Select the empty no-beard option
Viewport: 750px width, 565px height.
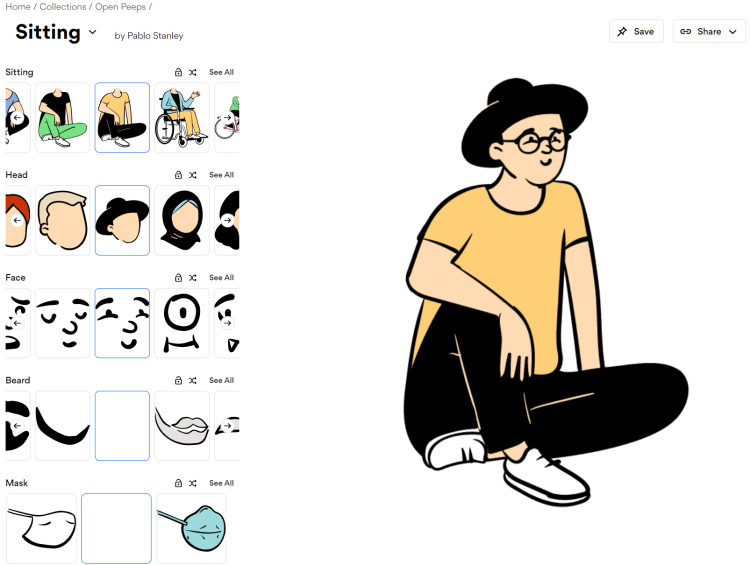pos(122,426)
